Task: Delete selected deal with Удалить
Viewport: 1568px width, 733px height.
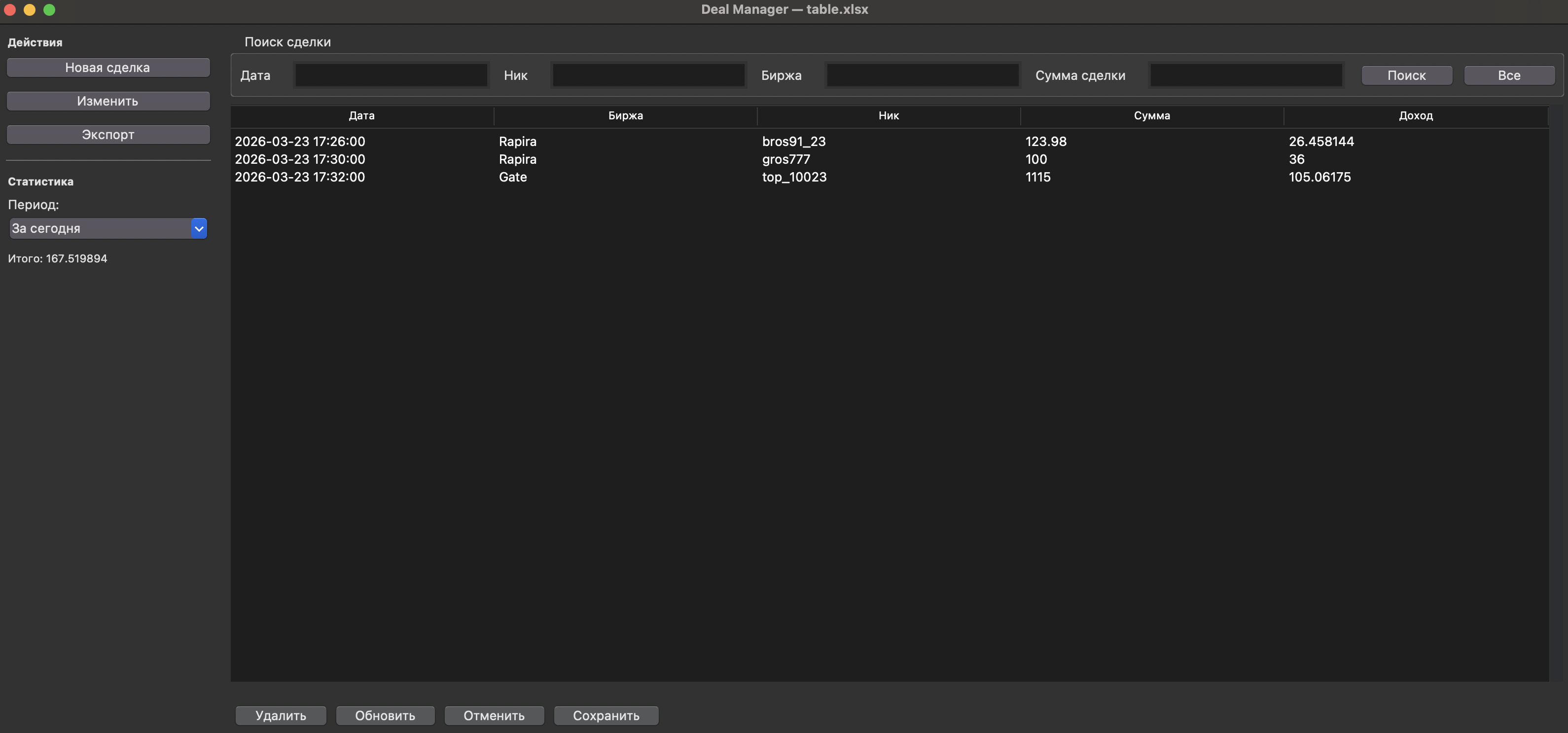Action: tap(281, 716)
